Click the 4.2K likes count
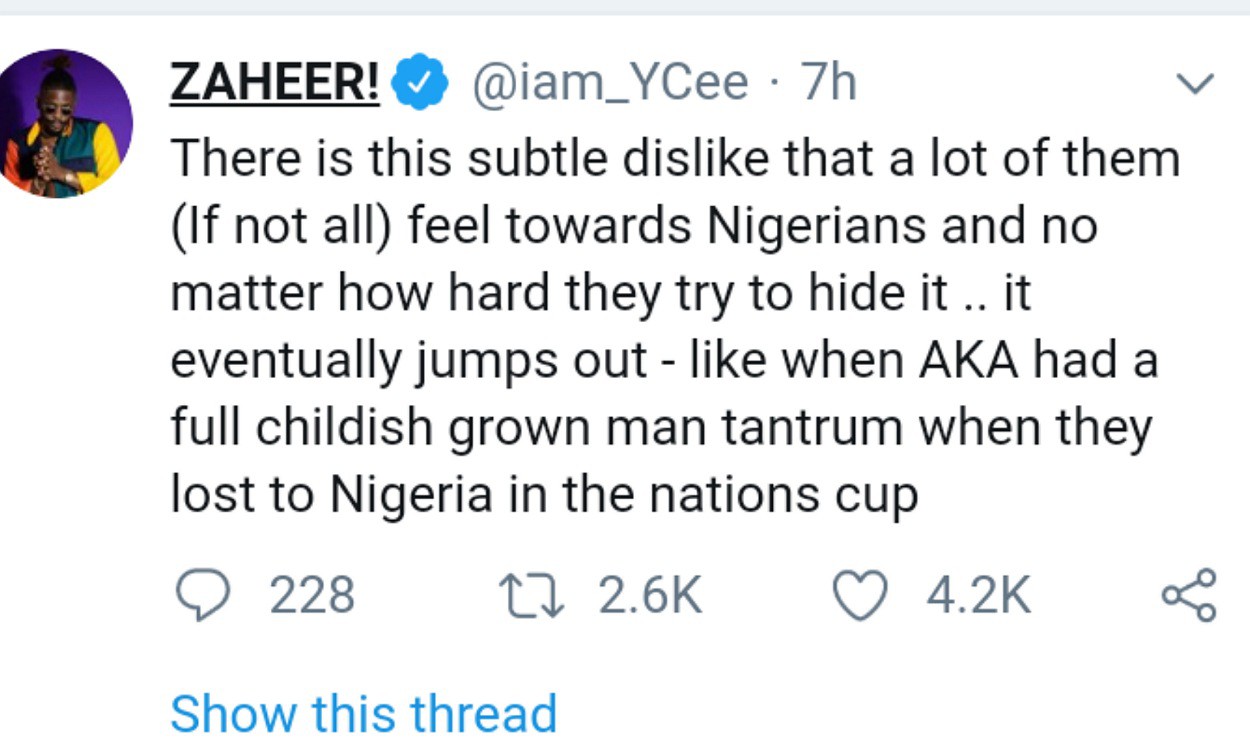Viewport: 1250px width, 750px height. (x=978, y=596)
